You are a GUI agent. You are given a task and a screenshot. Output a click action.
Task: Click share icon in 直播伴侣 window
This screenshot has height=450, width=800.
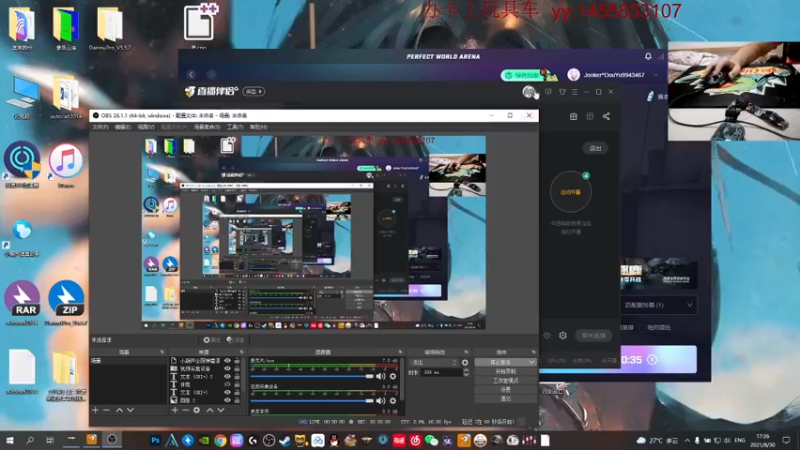tap(606, 116)
